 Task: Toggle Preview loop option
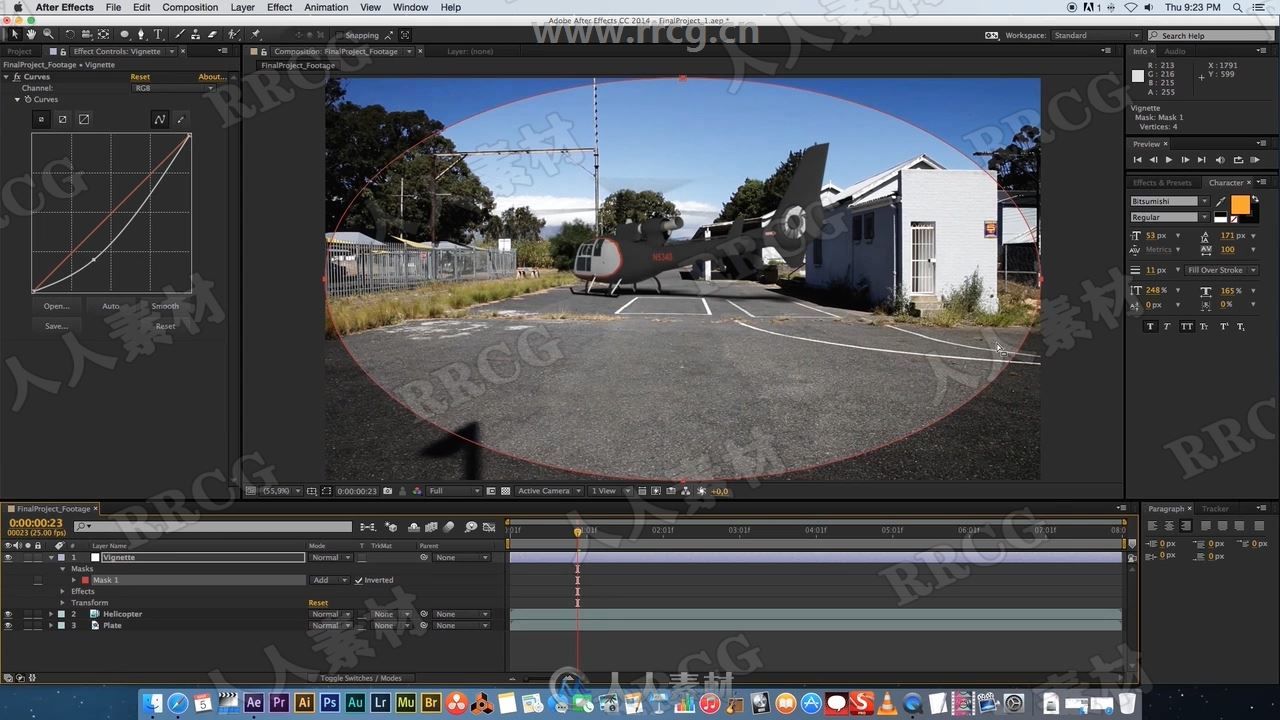point(1238,160)
